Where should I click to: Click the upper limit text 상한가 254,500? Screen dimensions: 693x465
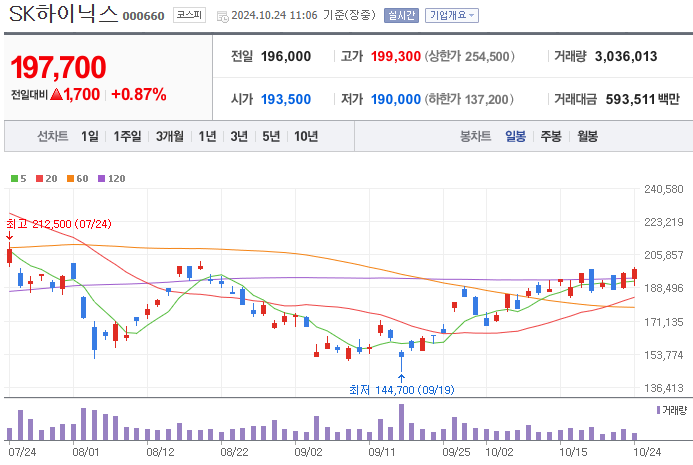469,56
